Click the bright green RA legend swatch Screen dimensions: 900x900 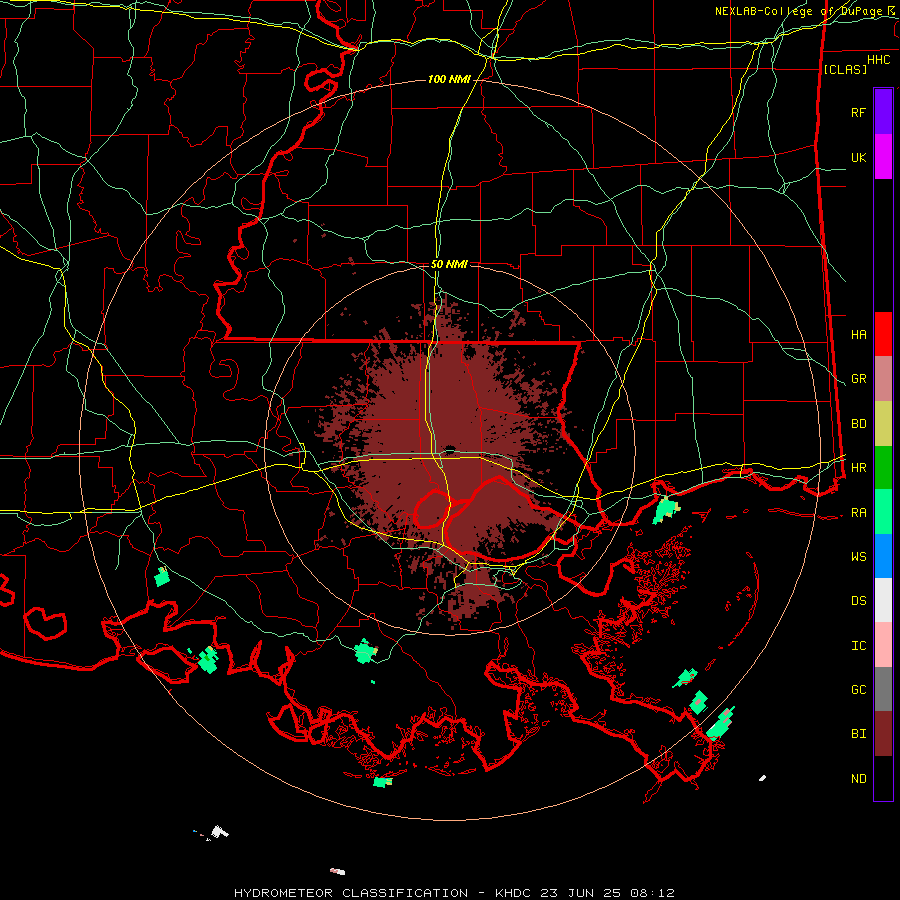[x=883, y=512]
